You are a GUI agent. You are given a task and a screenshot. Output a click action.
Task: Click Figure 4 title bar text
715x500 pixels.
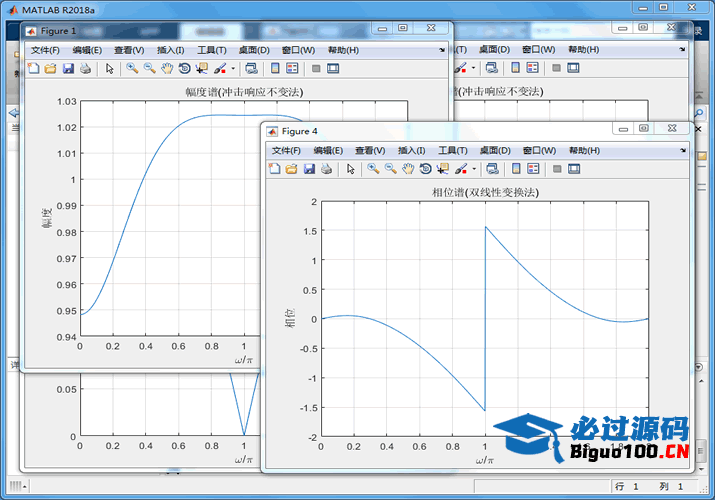pos(300,131)
